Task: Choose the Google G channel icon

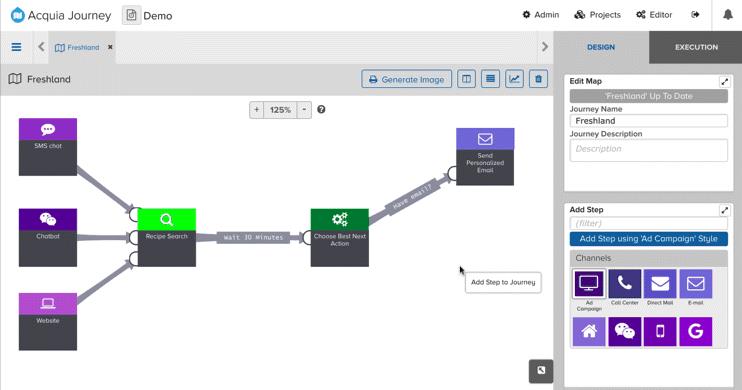Action: (x=696, y=331)
